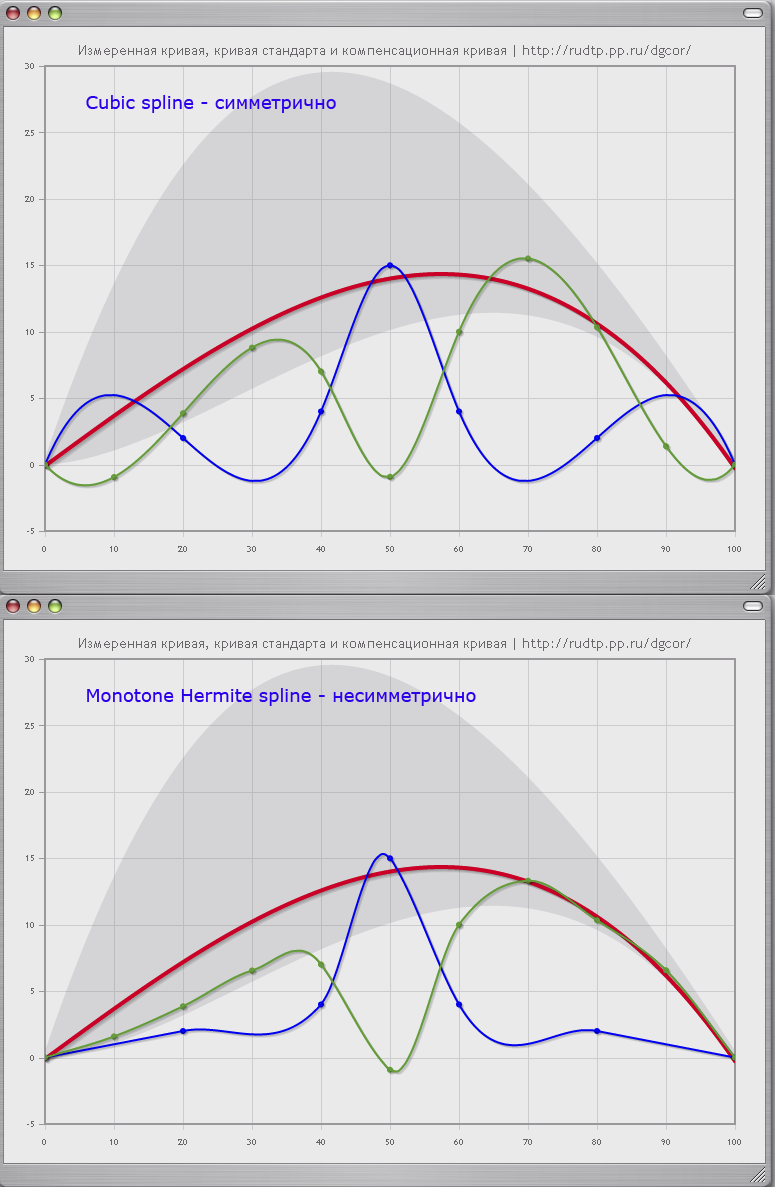Toggle the toolbar pill button in top window

[753, 13]
